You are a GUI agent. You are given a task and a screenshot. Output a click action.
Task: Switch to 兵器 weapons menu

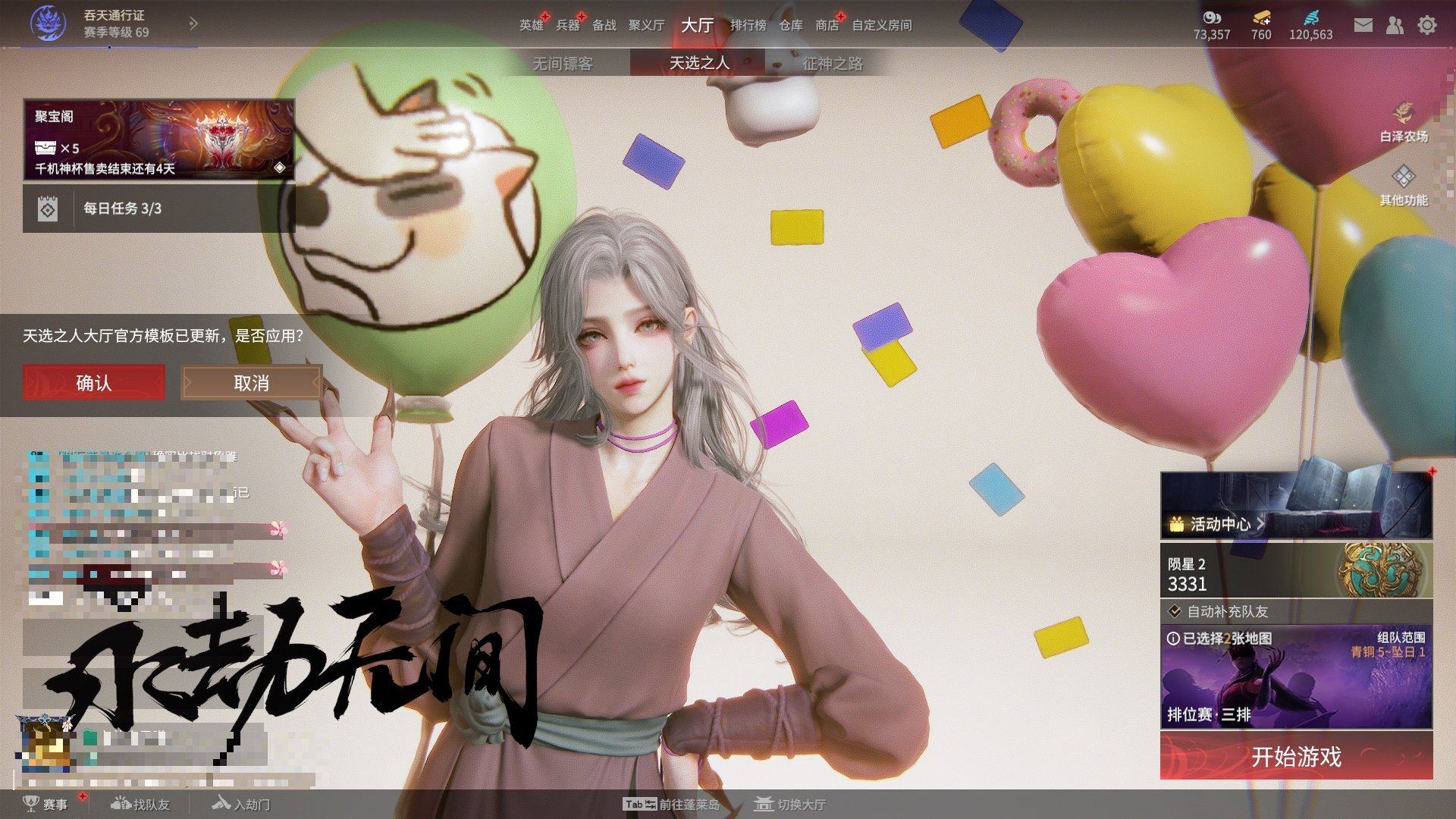[x=567, y=25]
